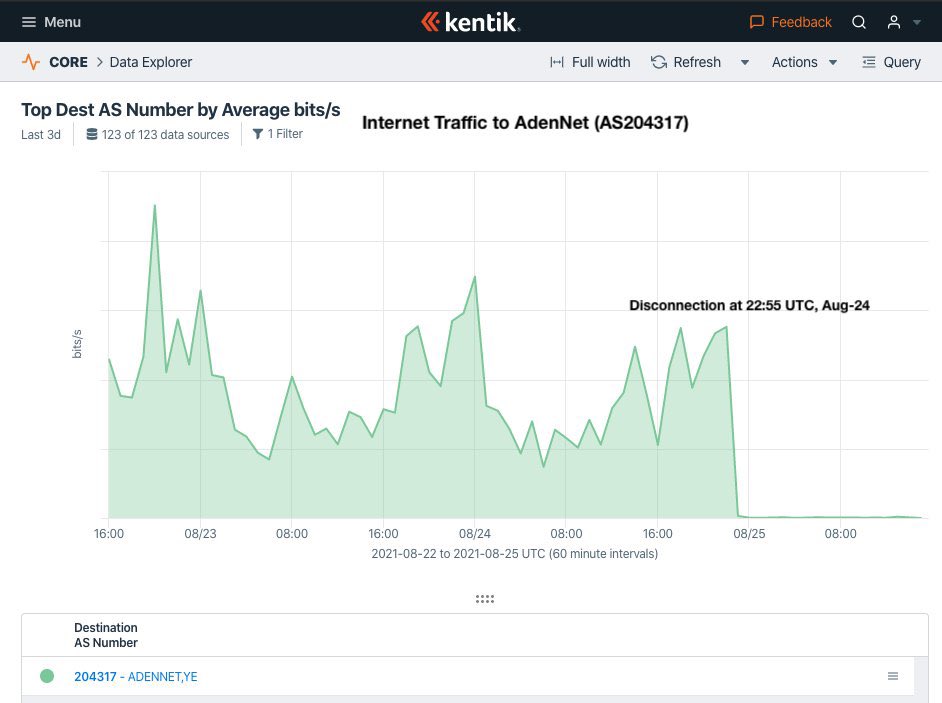Toggle Full width view
The height and width of the screenshot is (703, 942).
click(x=590, y=62)
